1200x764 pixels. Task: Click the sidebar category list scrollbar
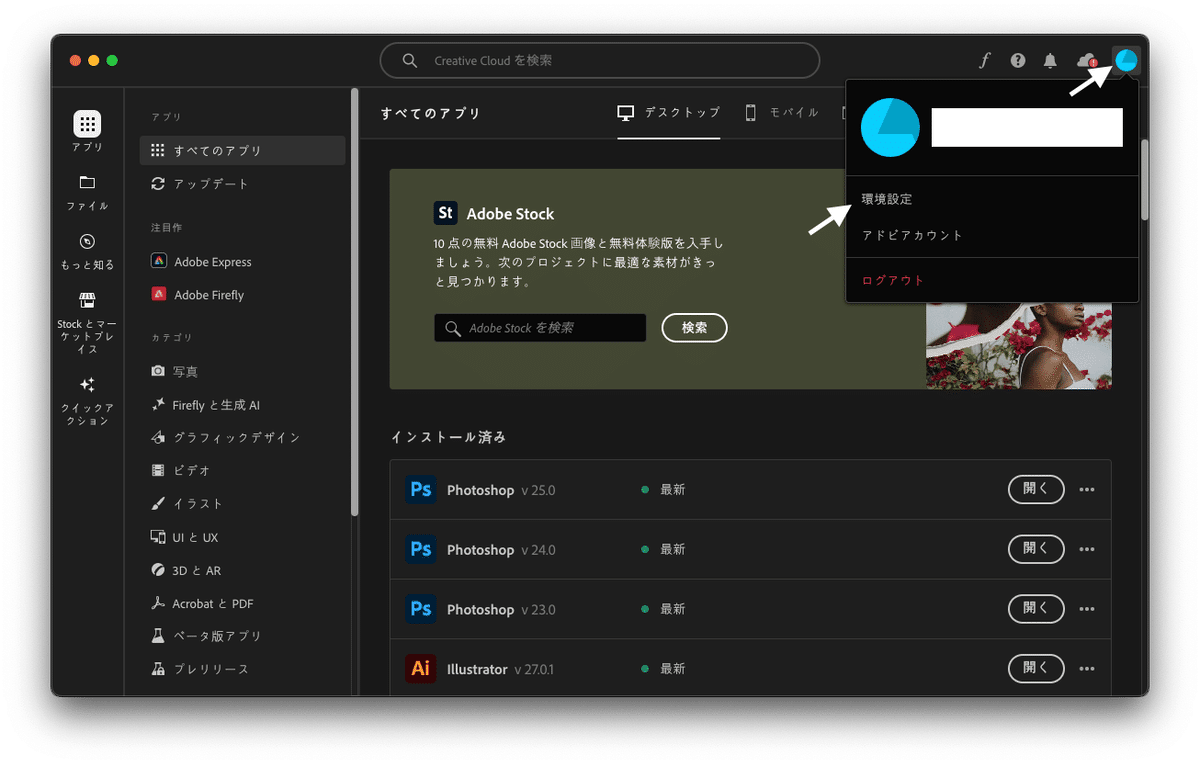pos(354,303)
